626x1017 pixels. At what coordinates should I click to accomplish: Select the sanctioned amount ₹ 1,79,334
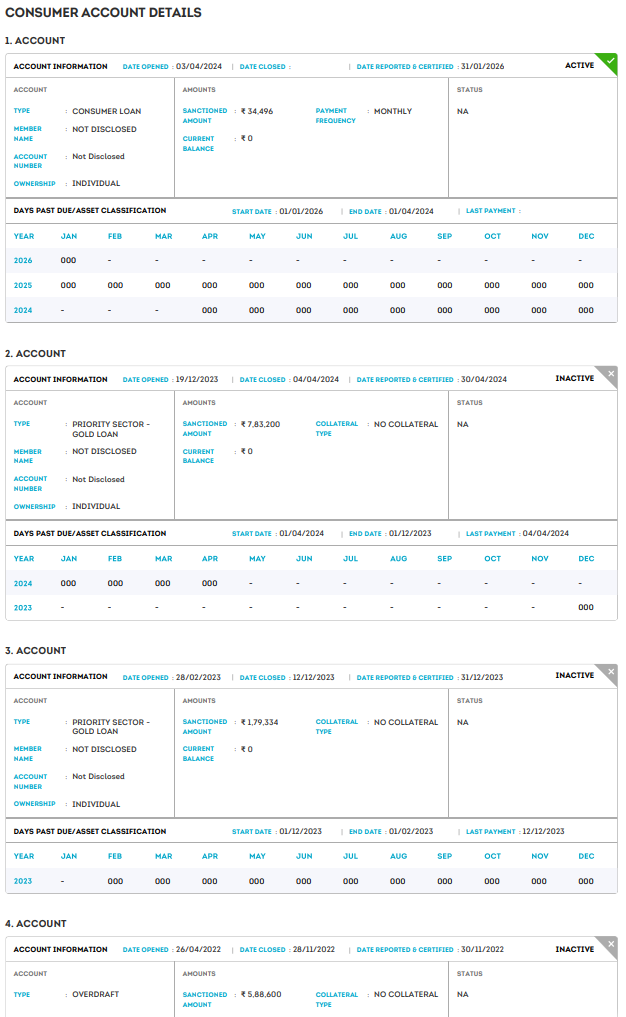click(x=260, y=722)
